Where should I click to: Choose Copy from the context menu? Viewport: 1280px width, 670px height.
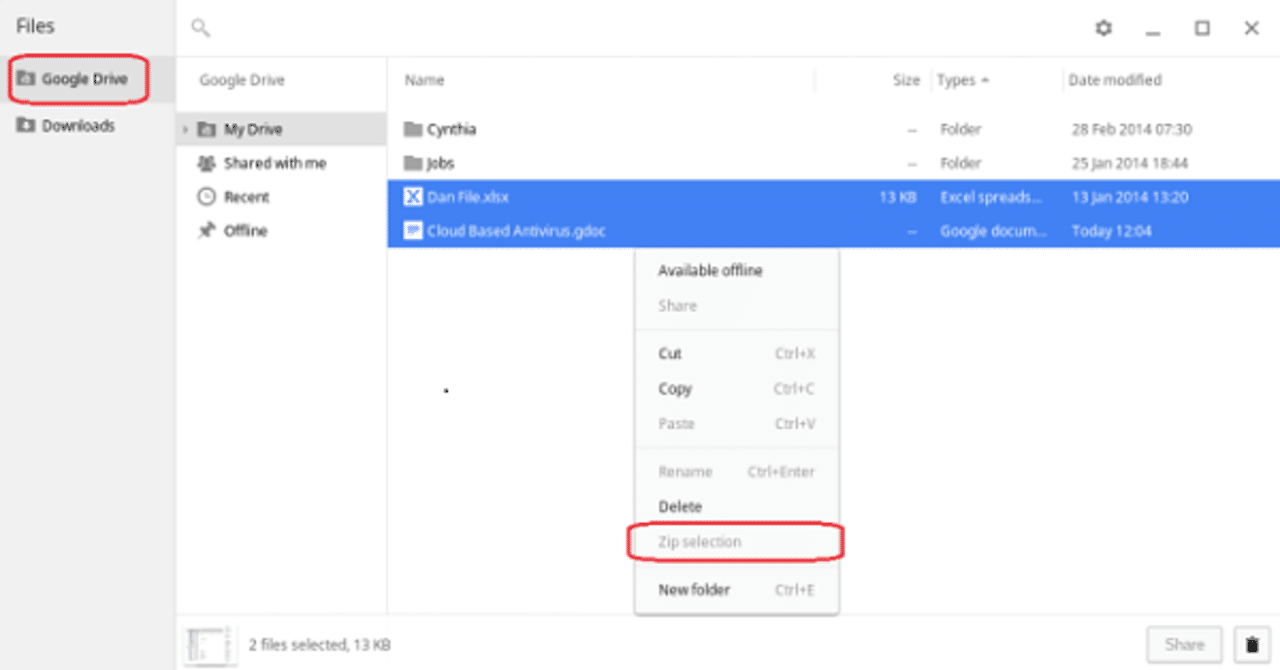(x=737, y=389)
